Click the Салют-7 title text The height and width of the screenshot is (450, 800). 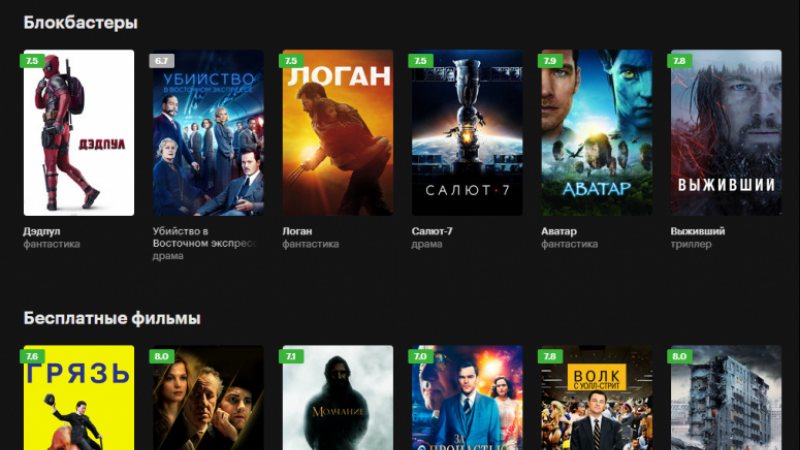coord(432,231)
